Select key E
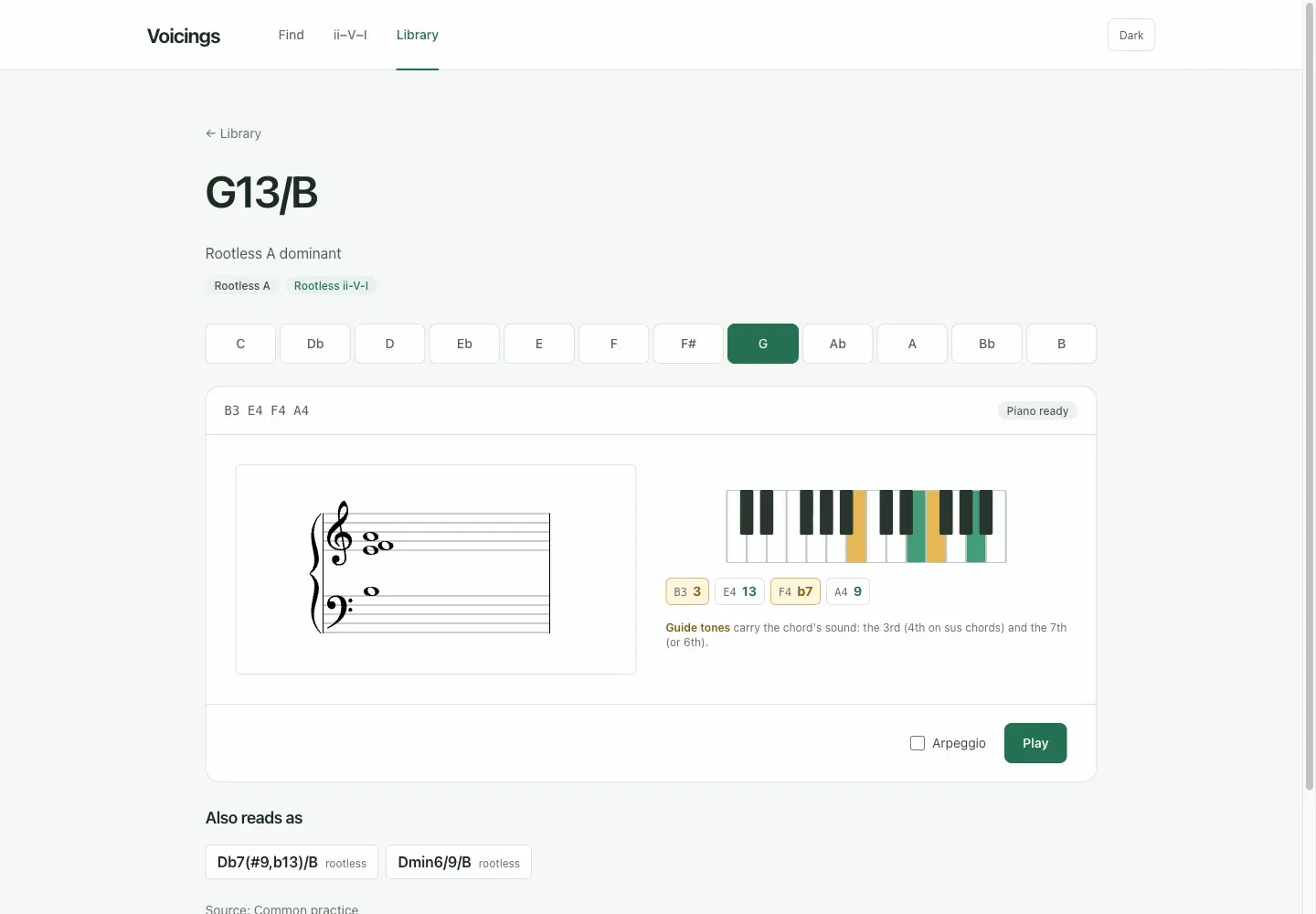Viewport: 1316px width, 914px height. (x=539, y=344)
